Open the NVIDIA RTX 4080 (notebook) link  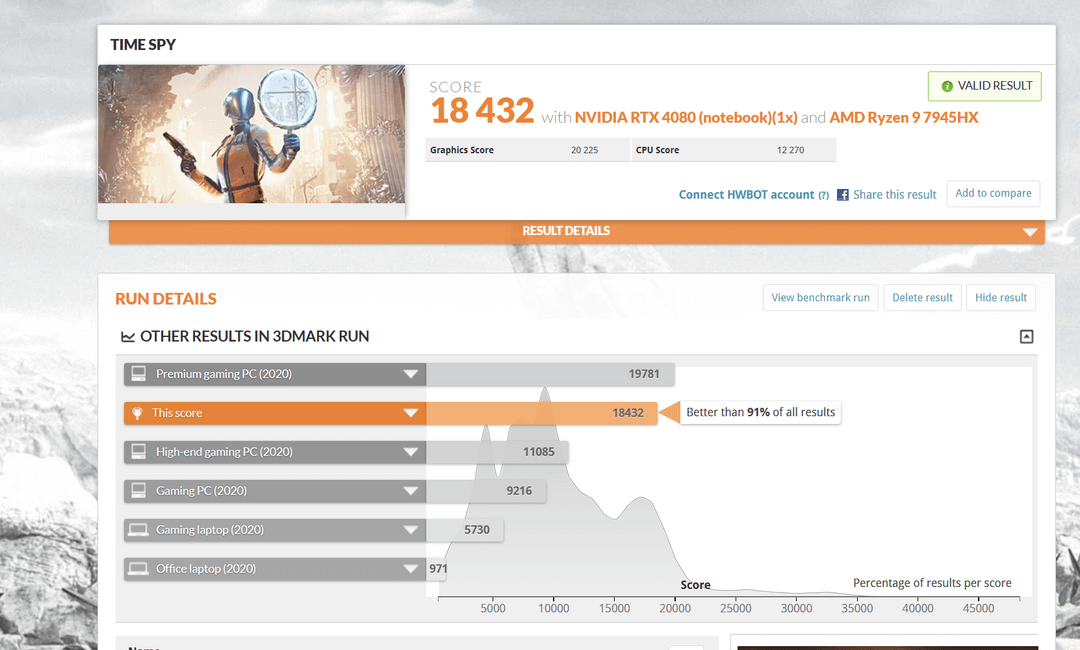pyautogui.click(x=686, y=118)
